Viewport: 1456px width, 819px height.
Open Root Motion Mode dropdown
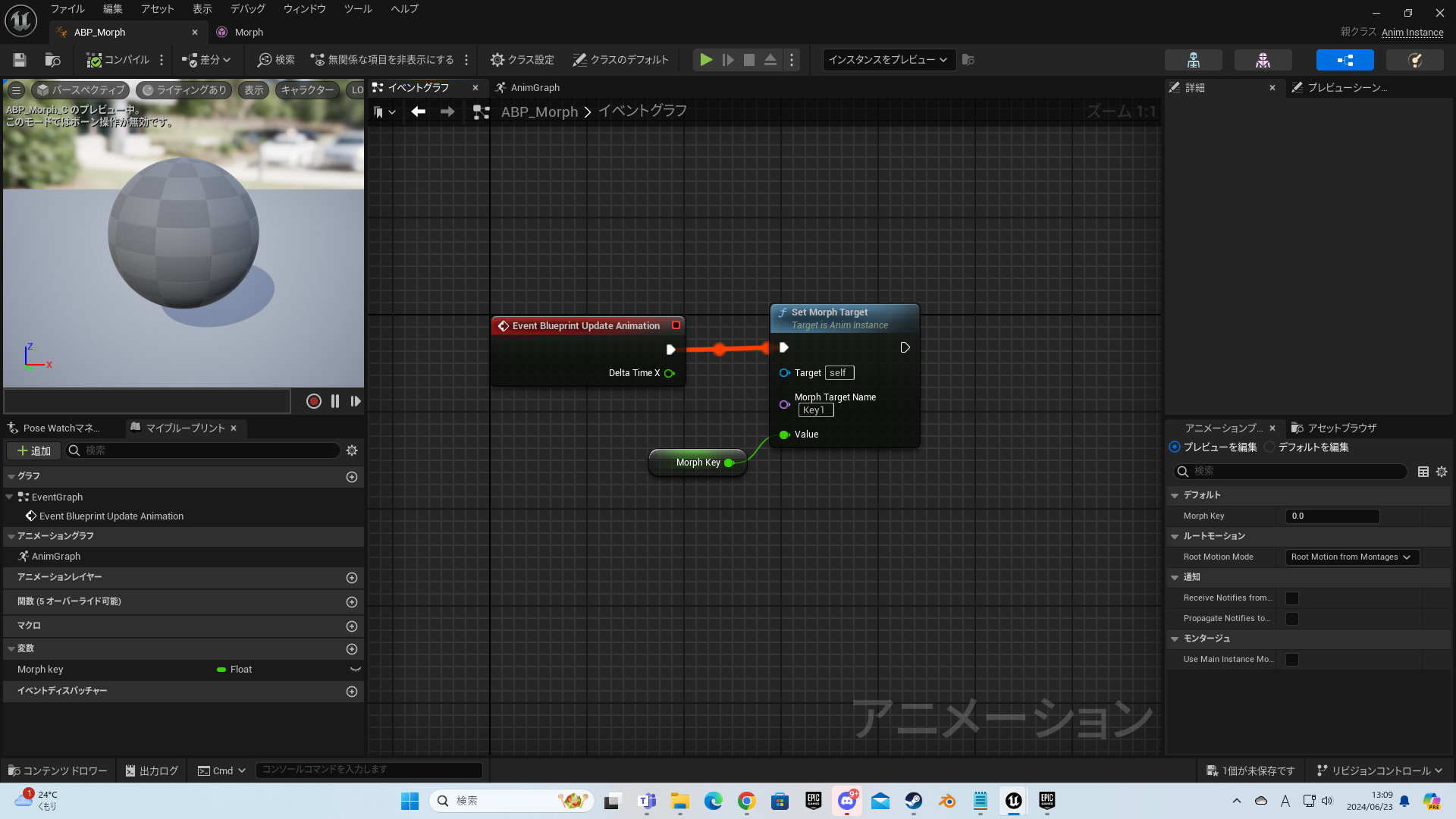1352,557
